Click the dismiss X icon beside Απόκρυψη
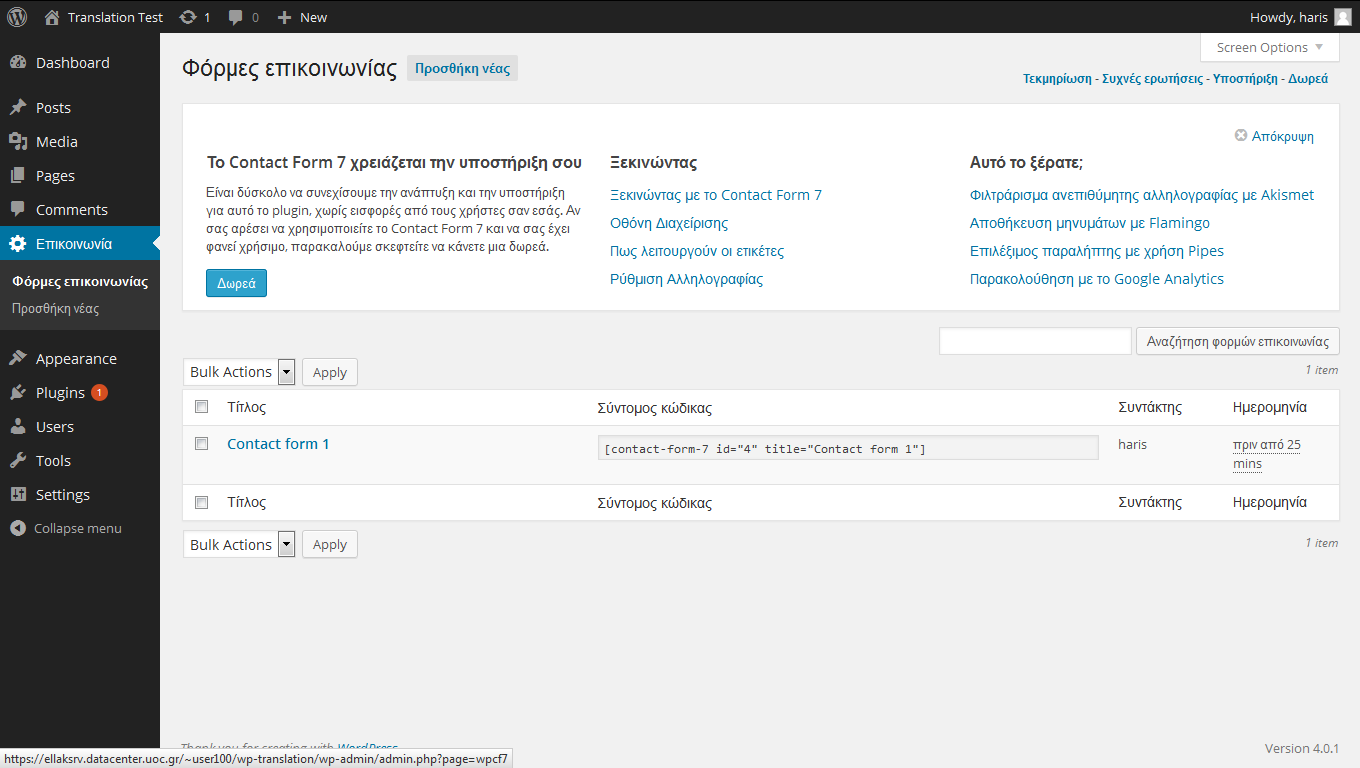The height and width of the screenshot is (768, 1360). point(1241,135)
